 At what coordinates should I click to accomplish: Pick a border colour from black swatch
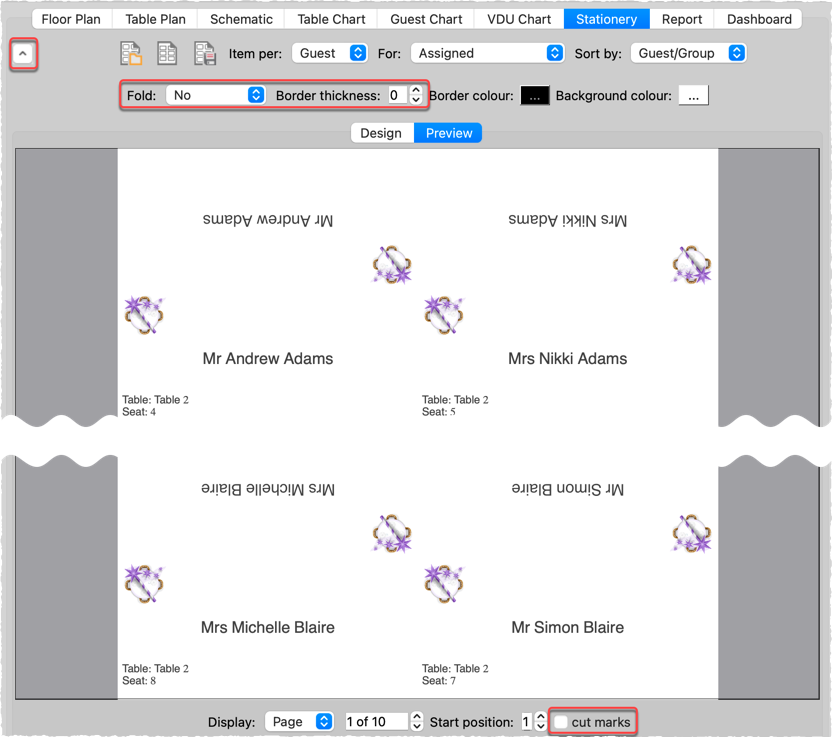[x=535, y=96]
